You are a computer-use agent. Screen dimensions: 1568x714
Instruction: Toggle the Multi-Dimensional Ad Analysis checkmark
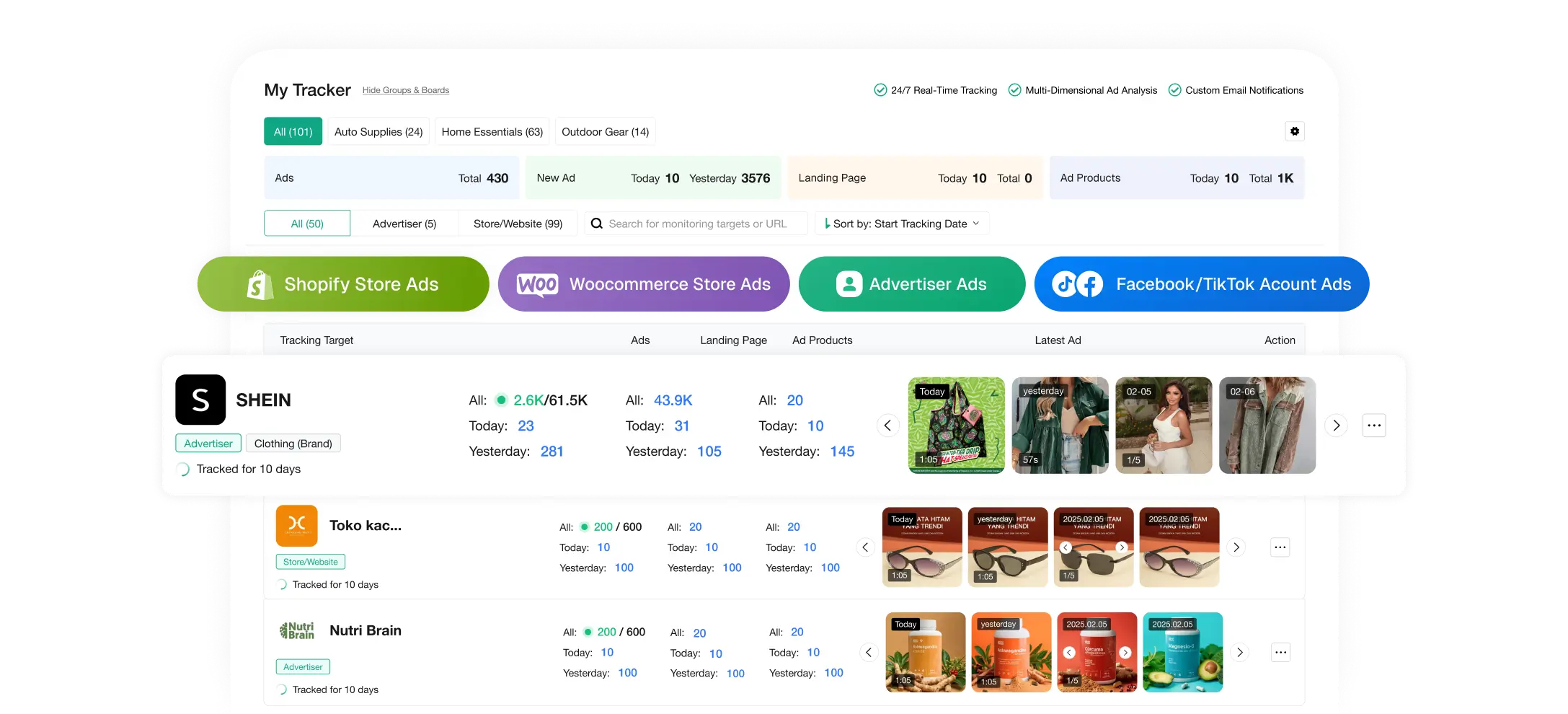click(1015, 89)
